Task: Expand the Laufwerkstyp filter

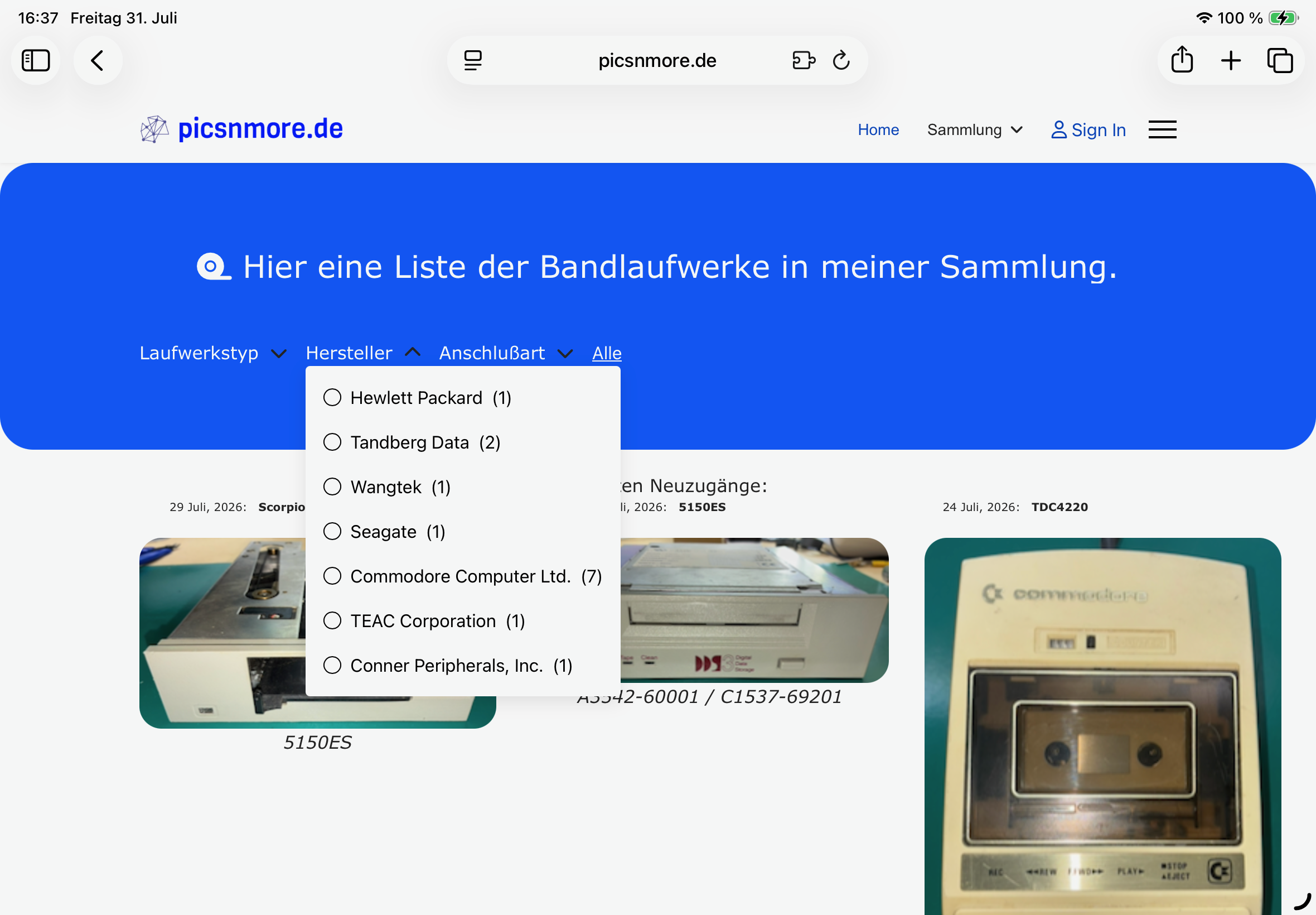Action: 213,353
